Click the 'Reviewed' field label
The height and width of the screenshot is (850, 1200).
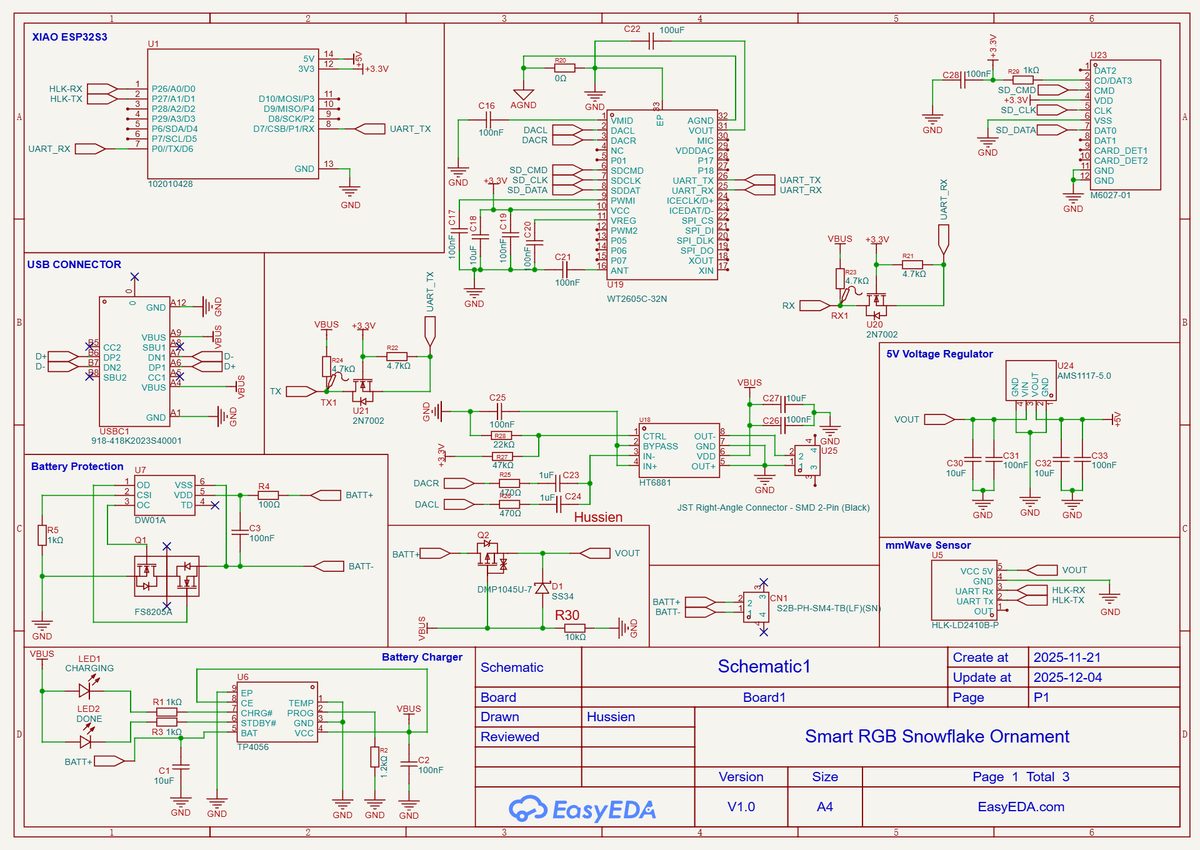[x=510, y=737]
